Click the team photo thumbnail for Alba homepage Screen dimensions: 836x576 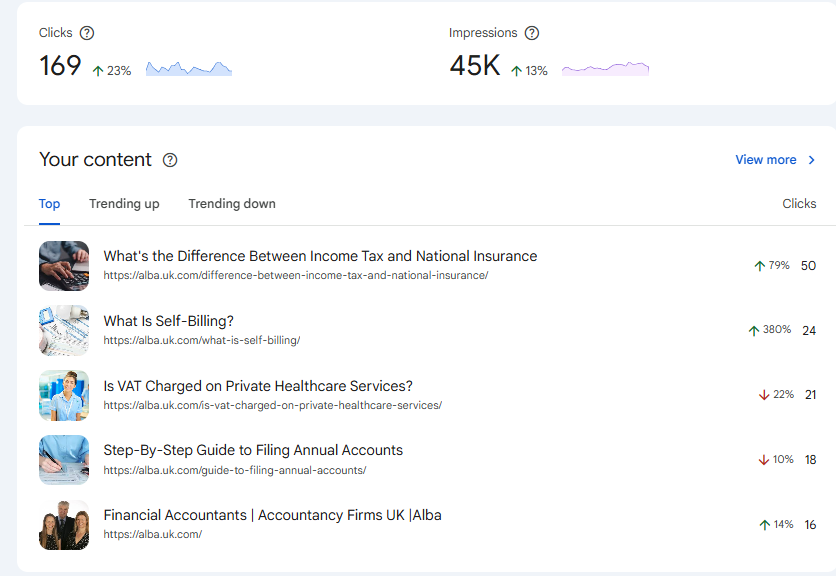coord(64,524)
